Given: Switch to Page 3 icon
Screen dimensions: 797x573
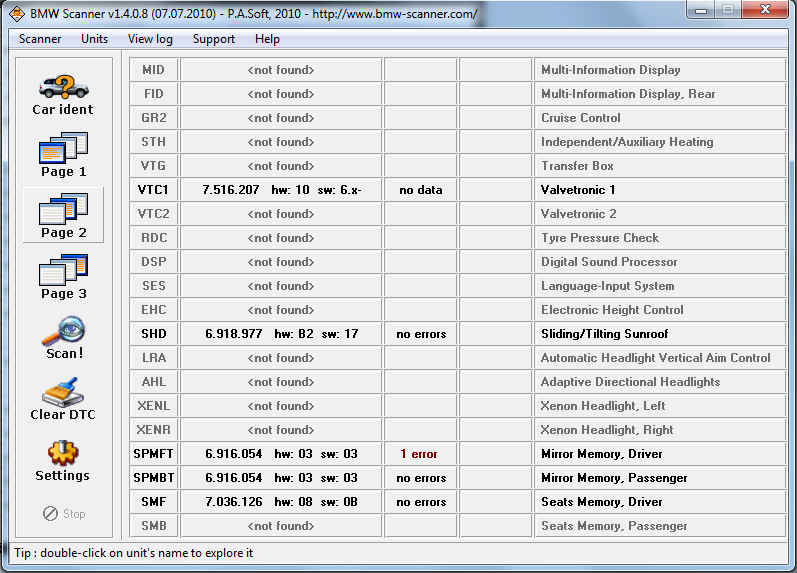Looking at the screenshot, I should 63,271.
